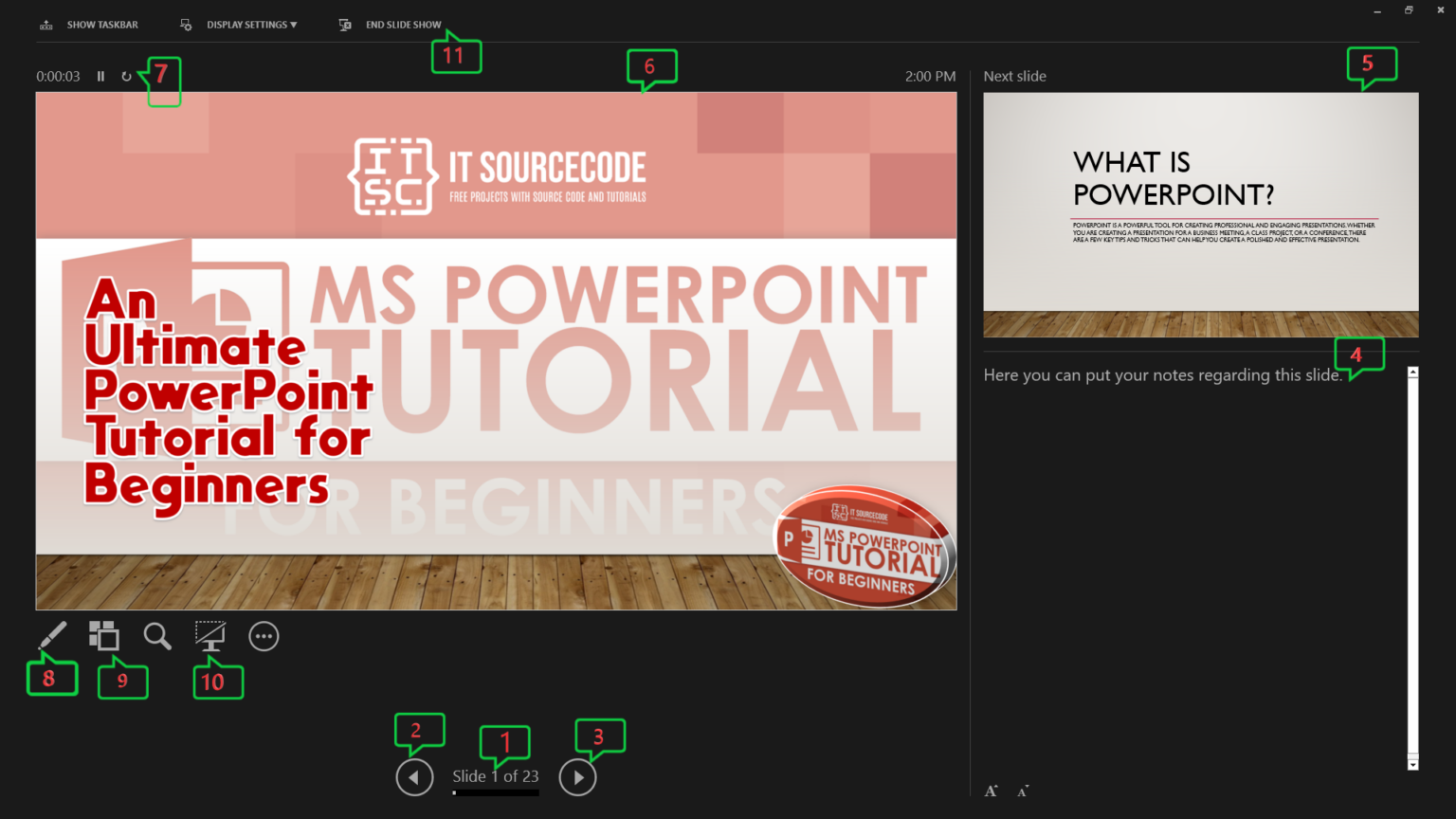This screenshot has height=819, width=1456.
Task: Click the Show Taskbar icon
Action: pos(45,24)
